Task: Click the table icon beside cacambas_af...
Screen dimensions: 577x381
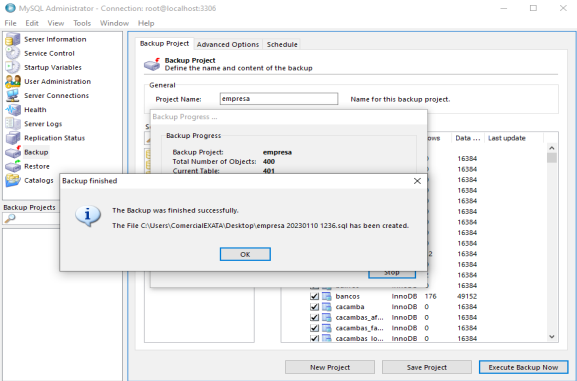Action: 326,317
